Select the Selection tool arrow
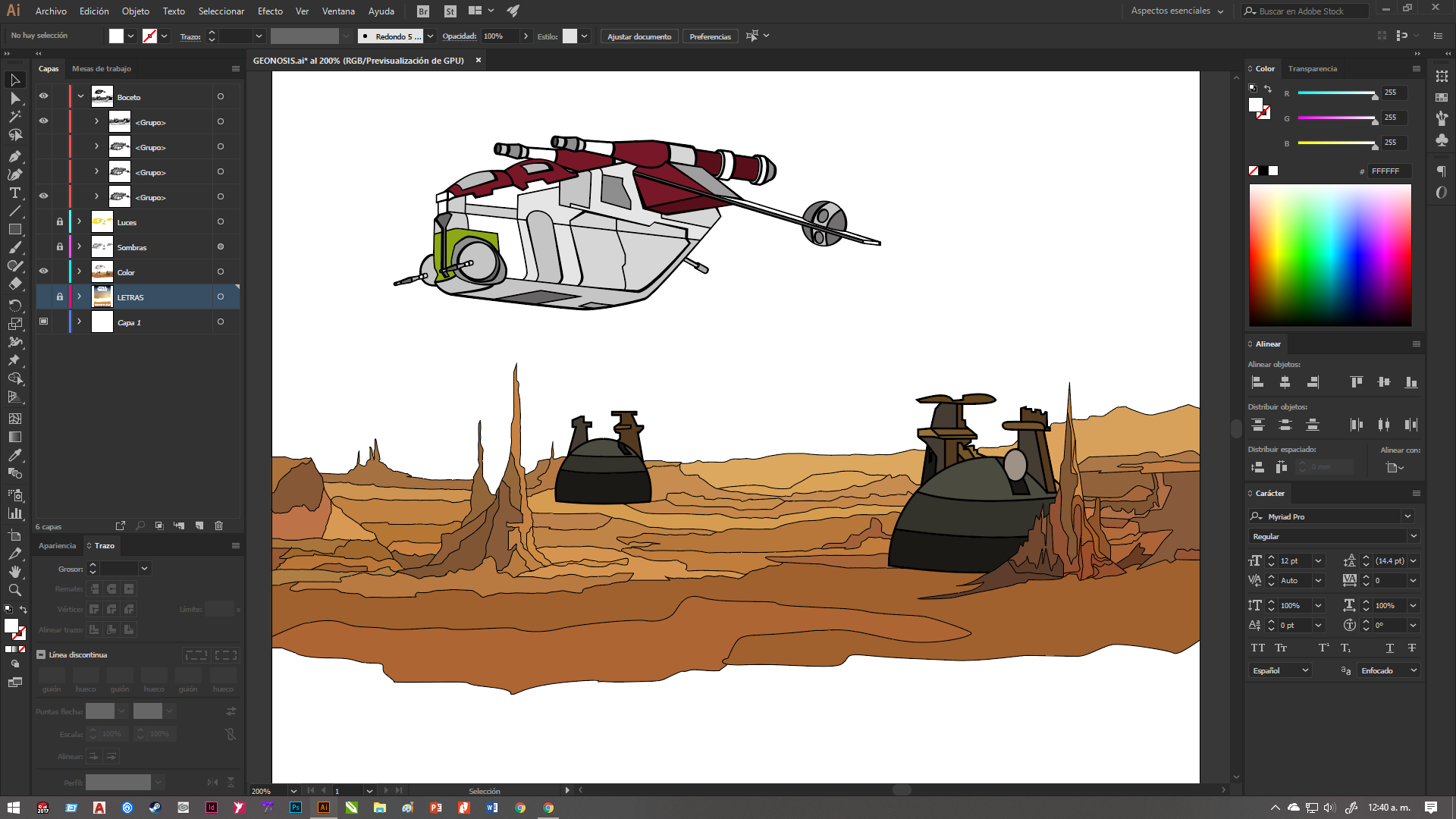Viewport: 1456px width, 819px height. (14, 80)
